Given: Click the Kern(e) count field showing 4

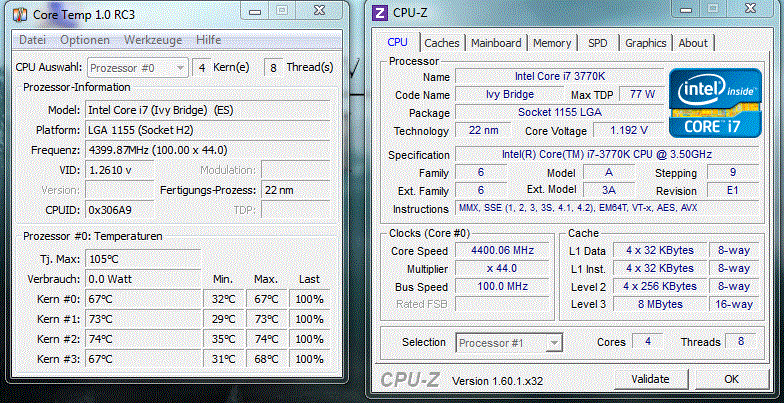Looking at the screenshot, I should pyautogui.click(x=202, y=68).
